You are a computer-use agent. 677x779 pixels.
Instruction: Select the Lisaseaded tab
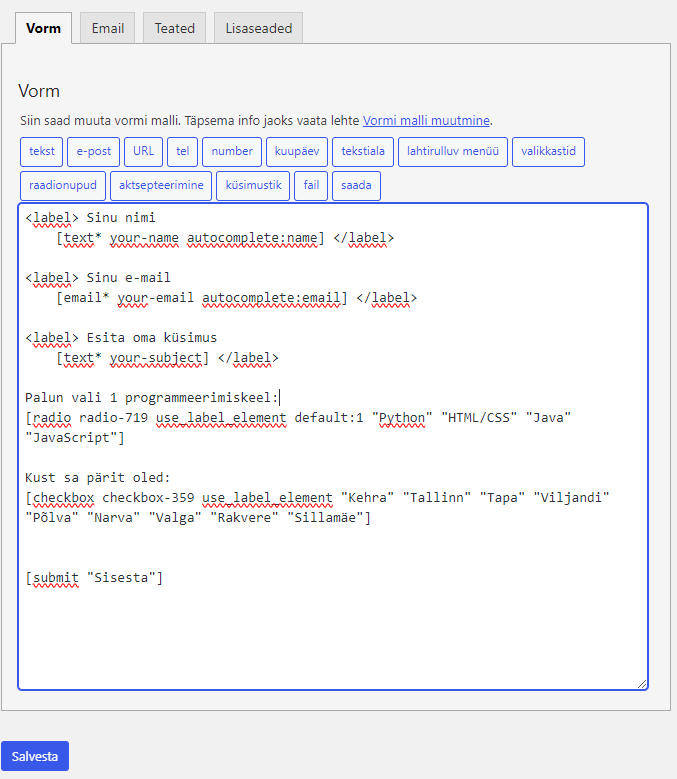[258, 28]
